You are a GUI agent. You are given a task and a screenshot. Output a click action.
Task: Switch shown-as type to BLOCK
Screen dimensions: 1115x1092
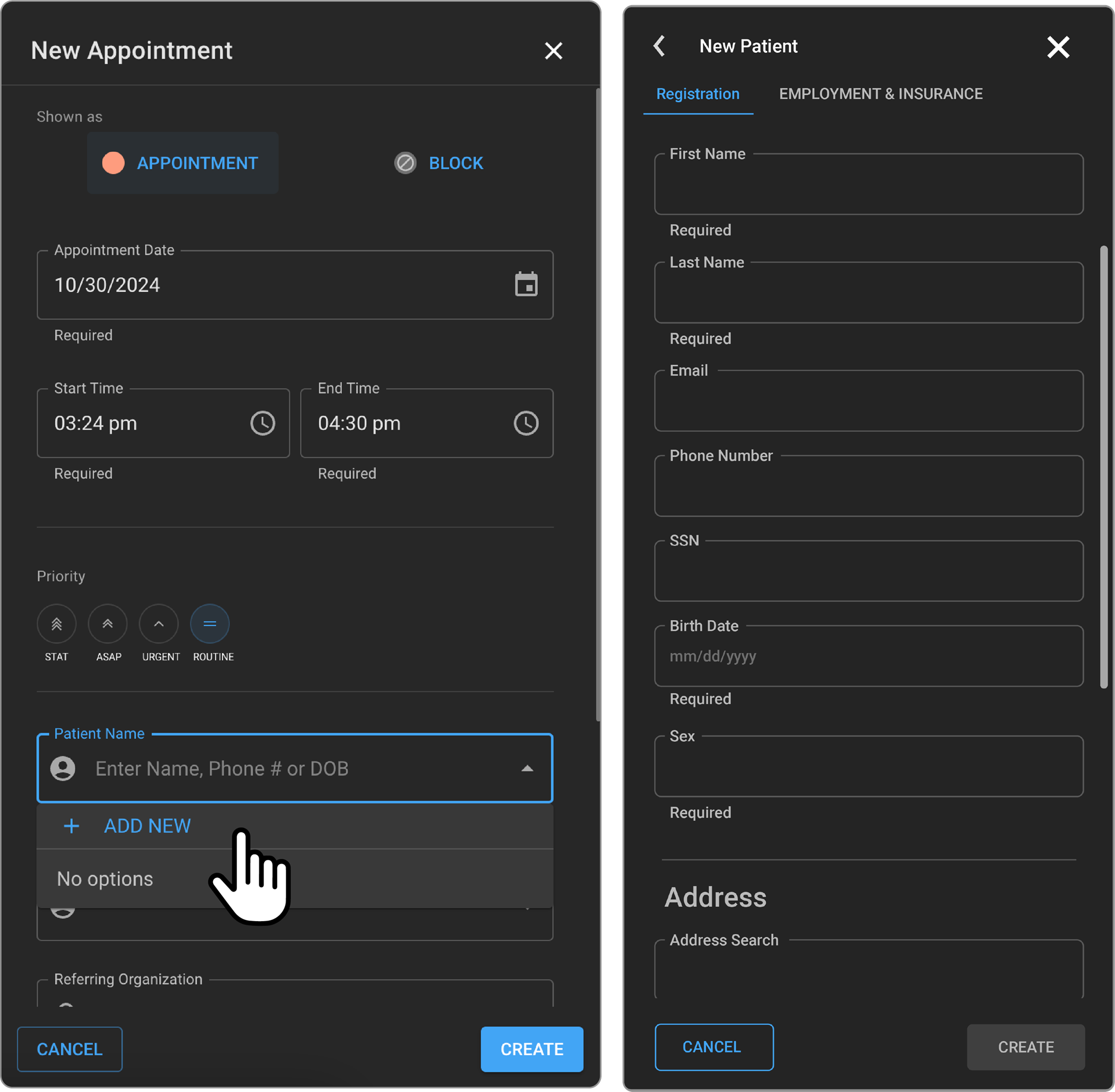click(x=439, y=163)
